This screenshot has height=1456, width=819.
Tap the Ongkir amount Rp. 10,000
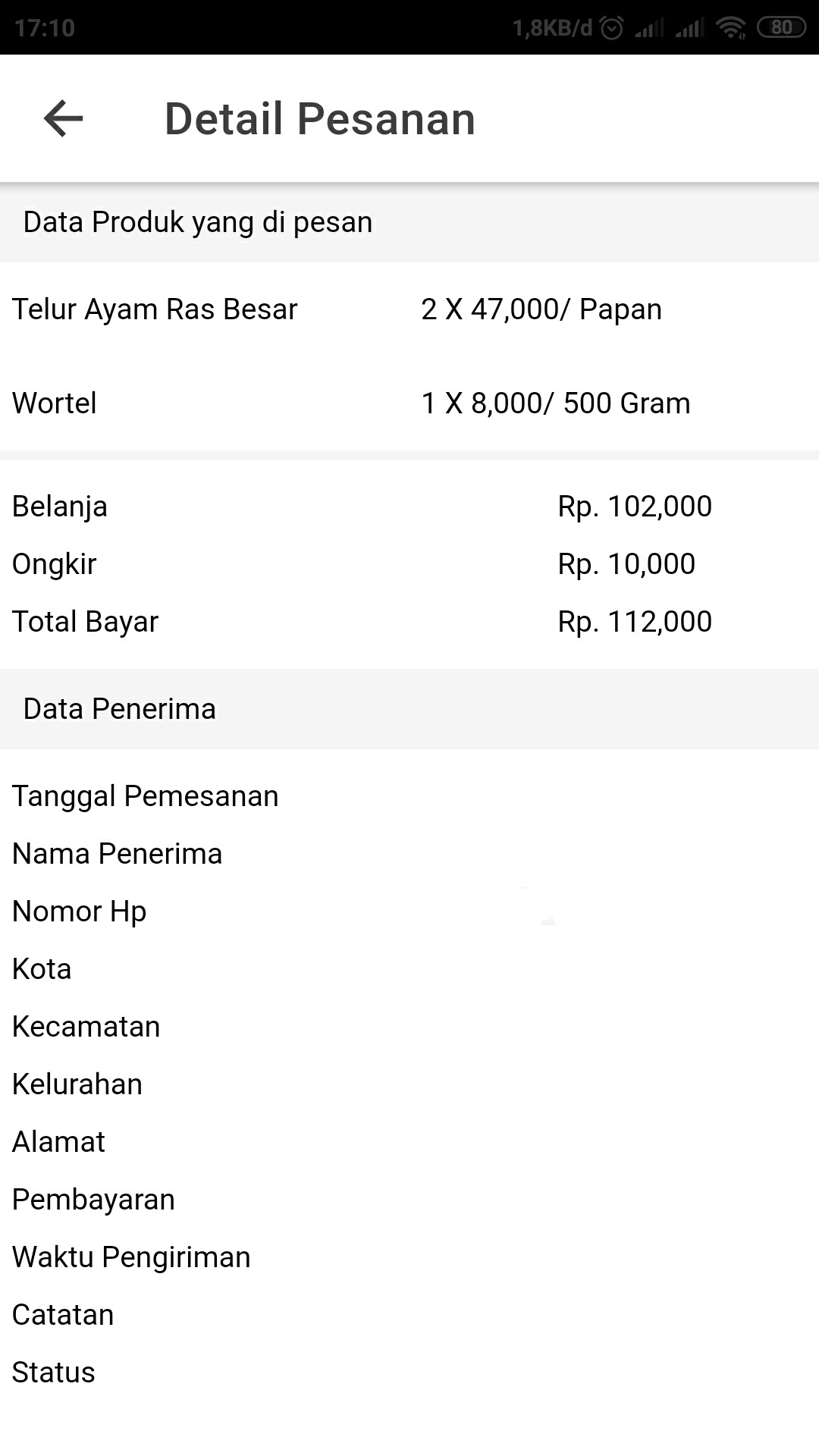point(626,564)
